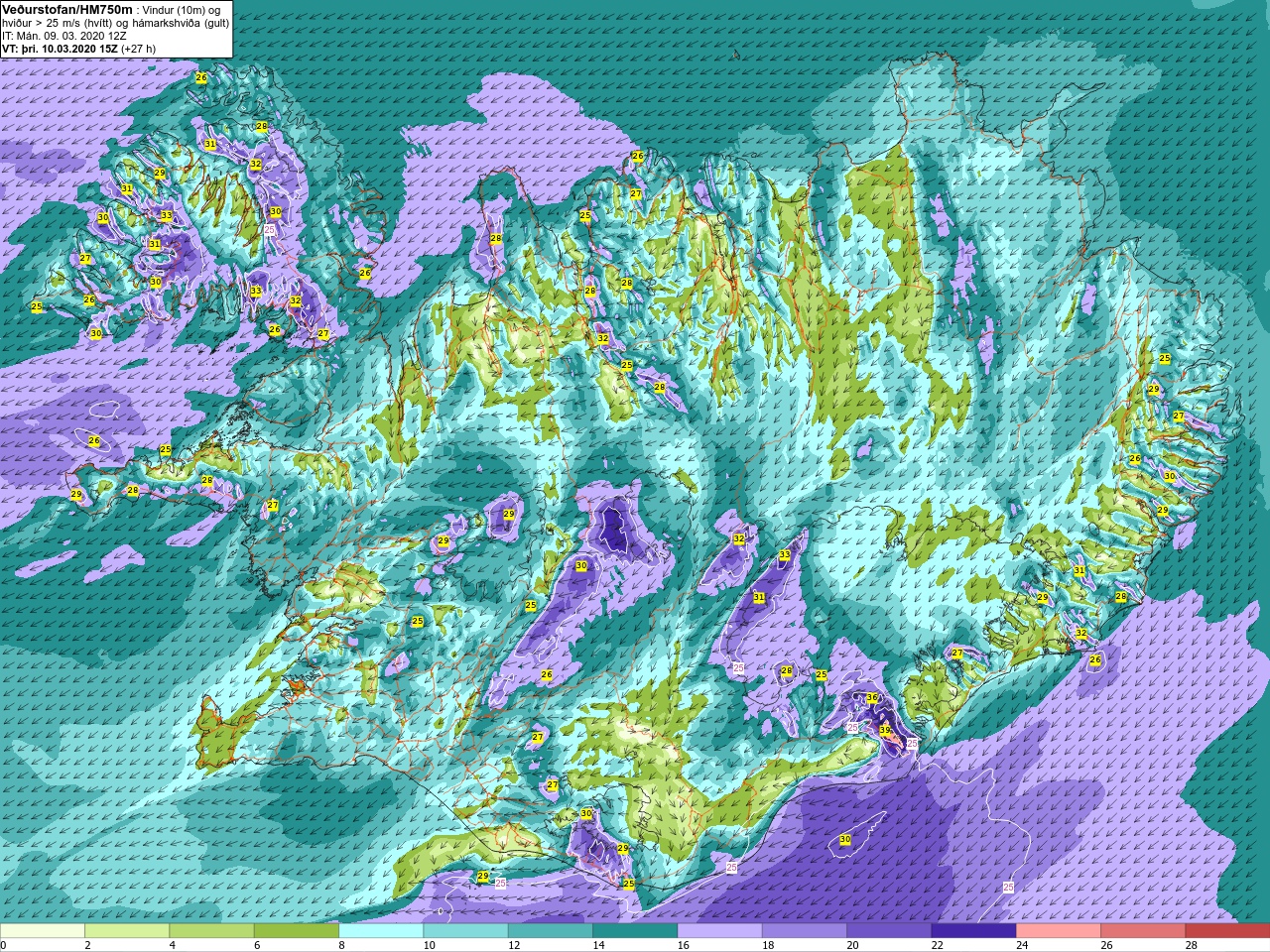Viewport: 1270px width, 952px height.
Task: Click the legend tick label '6'
Action: coord(256,945)
